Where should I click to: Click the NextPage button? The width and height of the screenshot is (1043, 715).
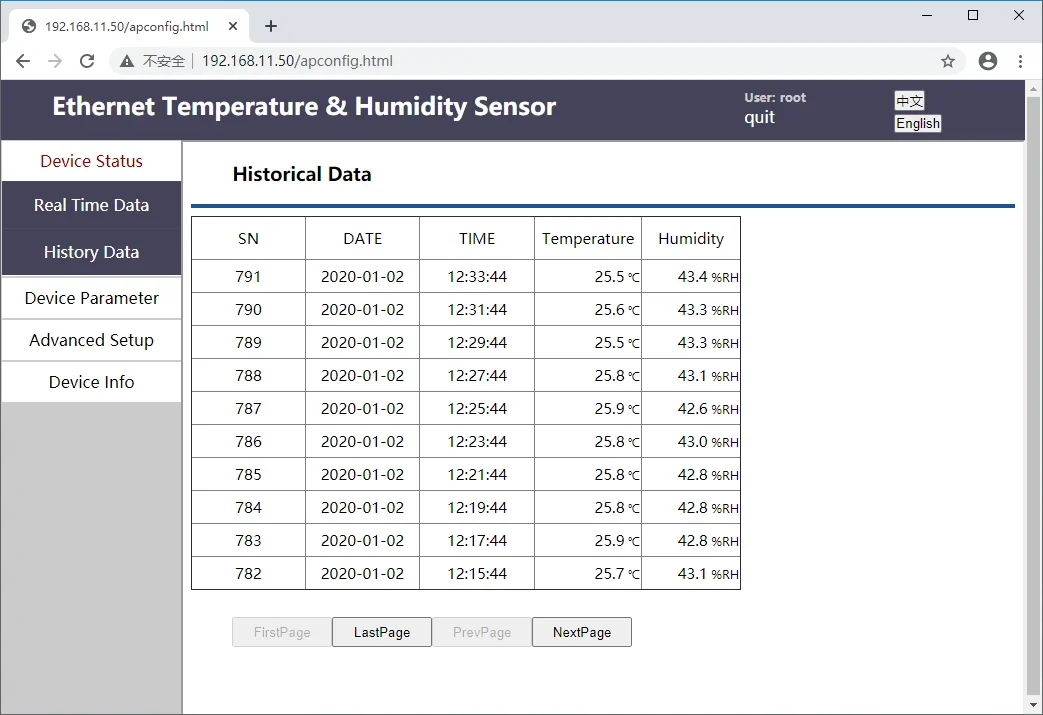coord(582,632)
